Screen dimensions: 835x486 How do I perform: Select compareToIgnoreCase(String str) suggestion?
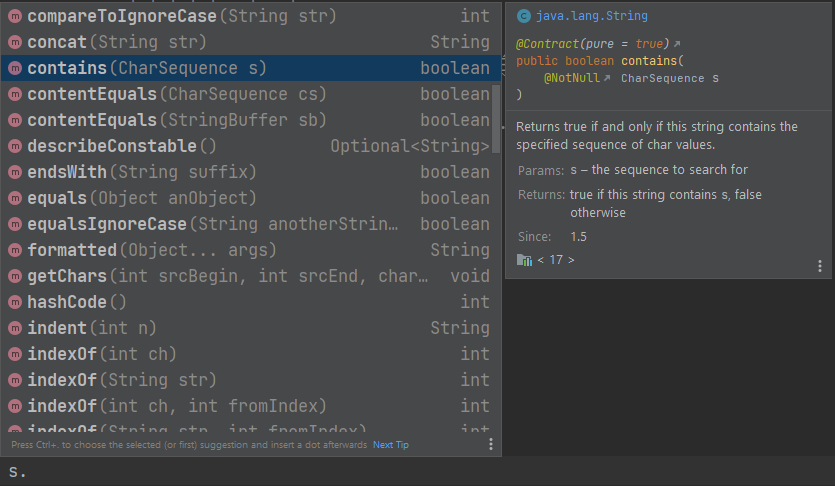pyautogui.click(x=250, y=16)
